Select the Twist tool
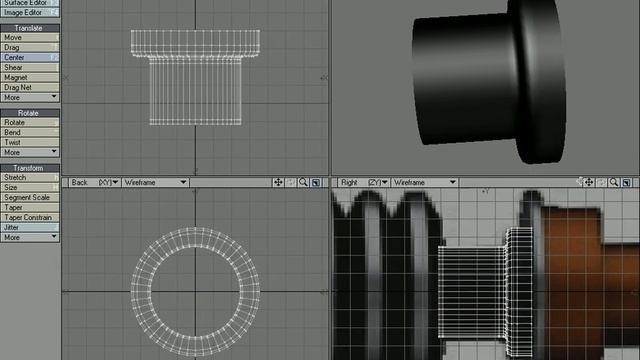The image size is (640, 360). (x=30, y=142)
